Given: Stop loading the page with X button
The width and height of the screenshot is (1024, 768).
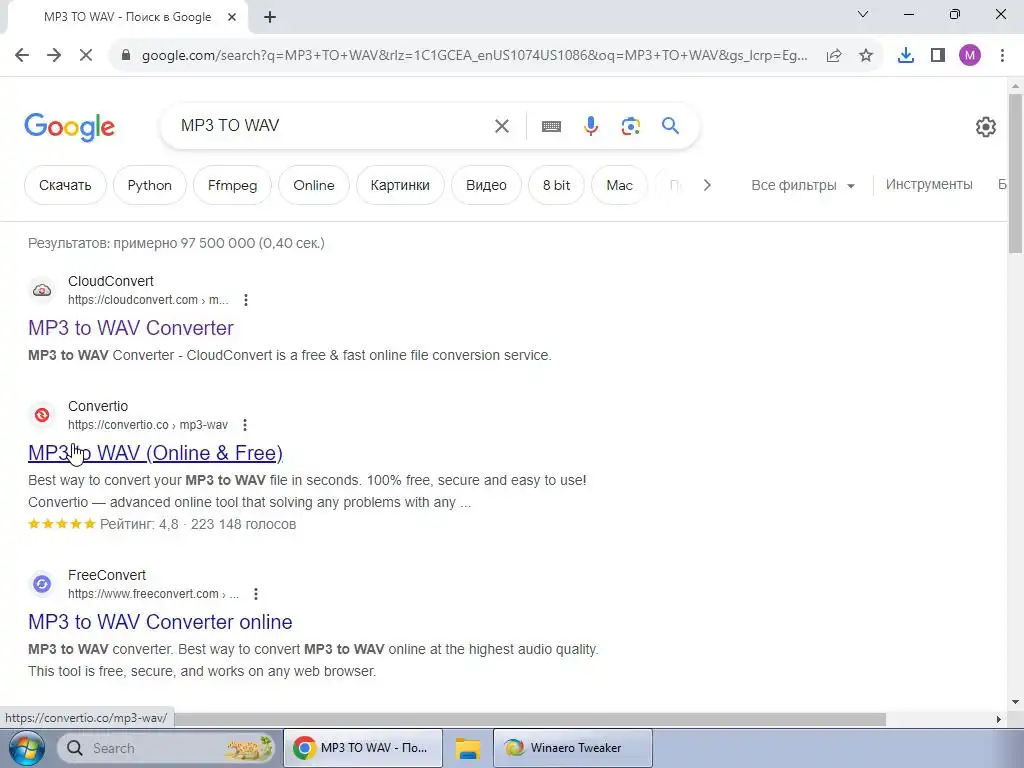Looking at the screenshot, I should pyautogui.click(x=86, y=56).
